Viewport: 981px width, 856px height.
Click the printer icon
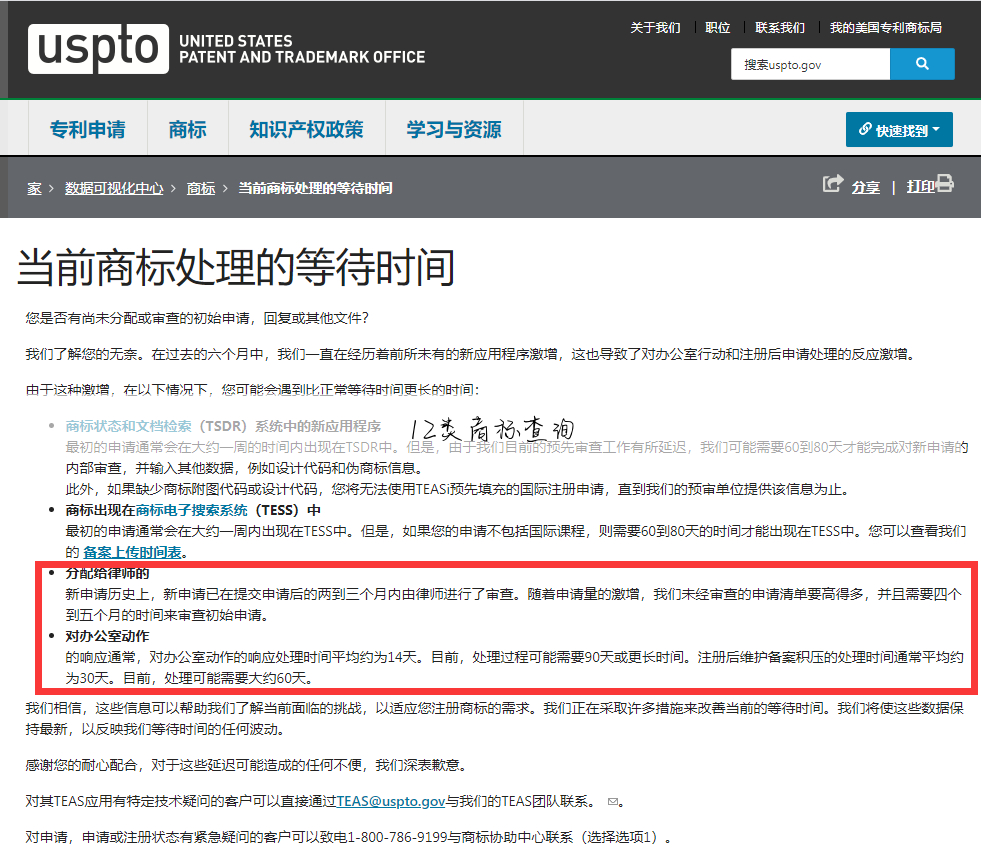pyautogui.click(x=944, y=184)
